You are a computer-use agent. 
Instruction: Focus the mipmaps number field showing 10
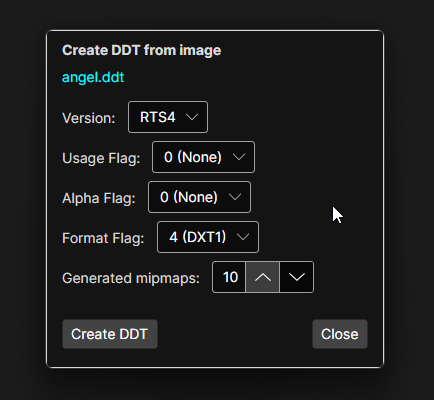[x=229, y=277]
